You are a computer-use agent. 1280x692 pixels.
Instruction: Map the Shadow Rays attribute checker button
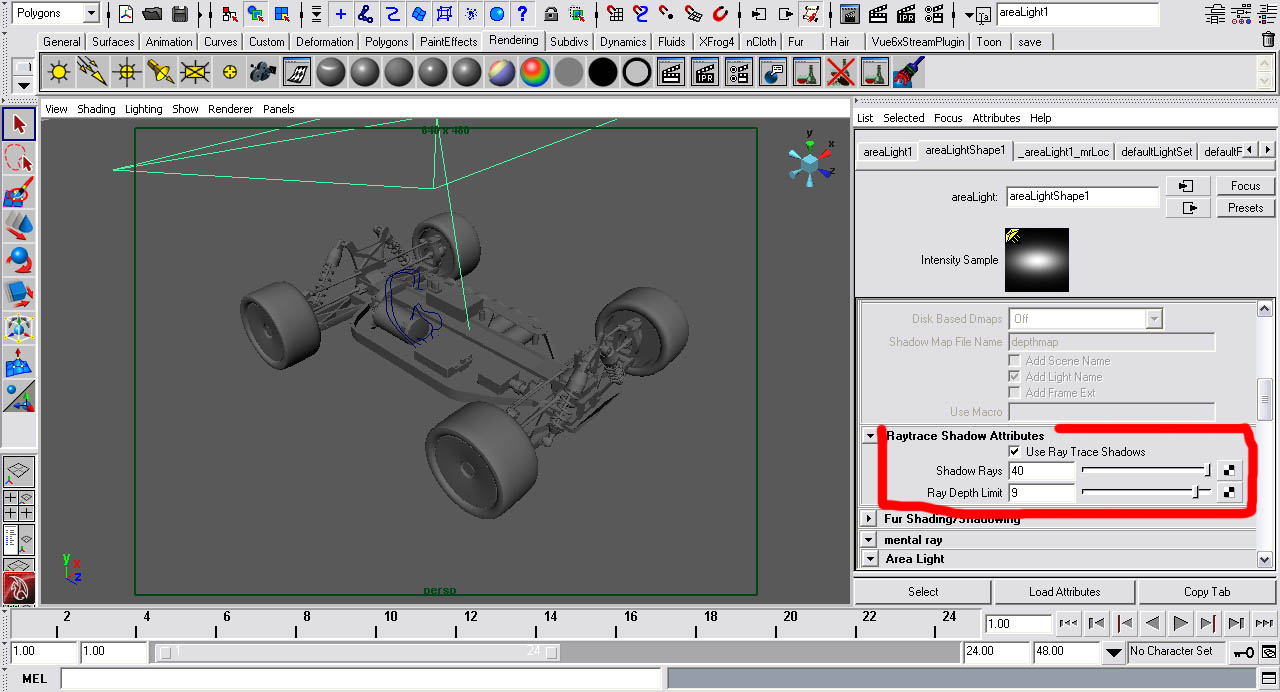tap(1229, 470)
